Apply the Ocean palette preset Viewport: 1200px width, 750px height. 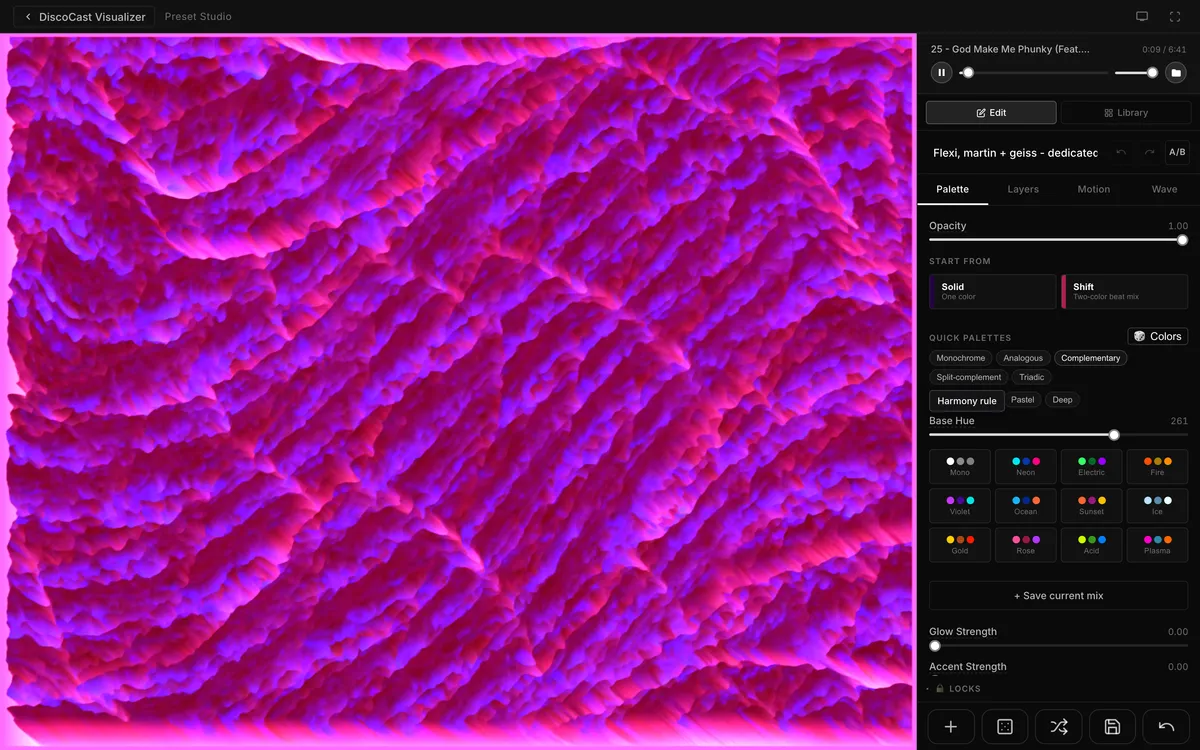click(x=1025, y=506)
